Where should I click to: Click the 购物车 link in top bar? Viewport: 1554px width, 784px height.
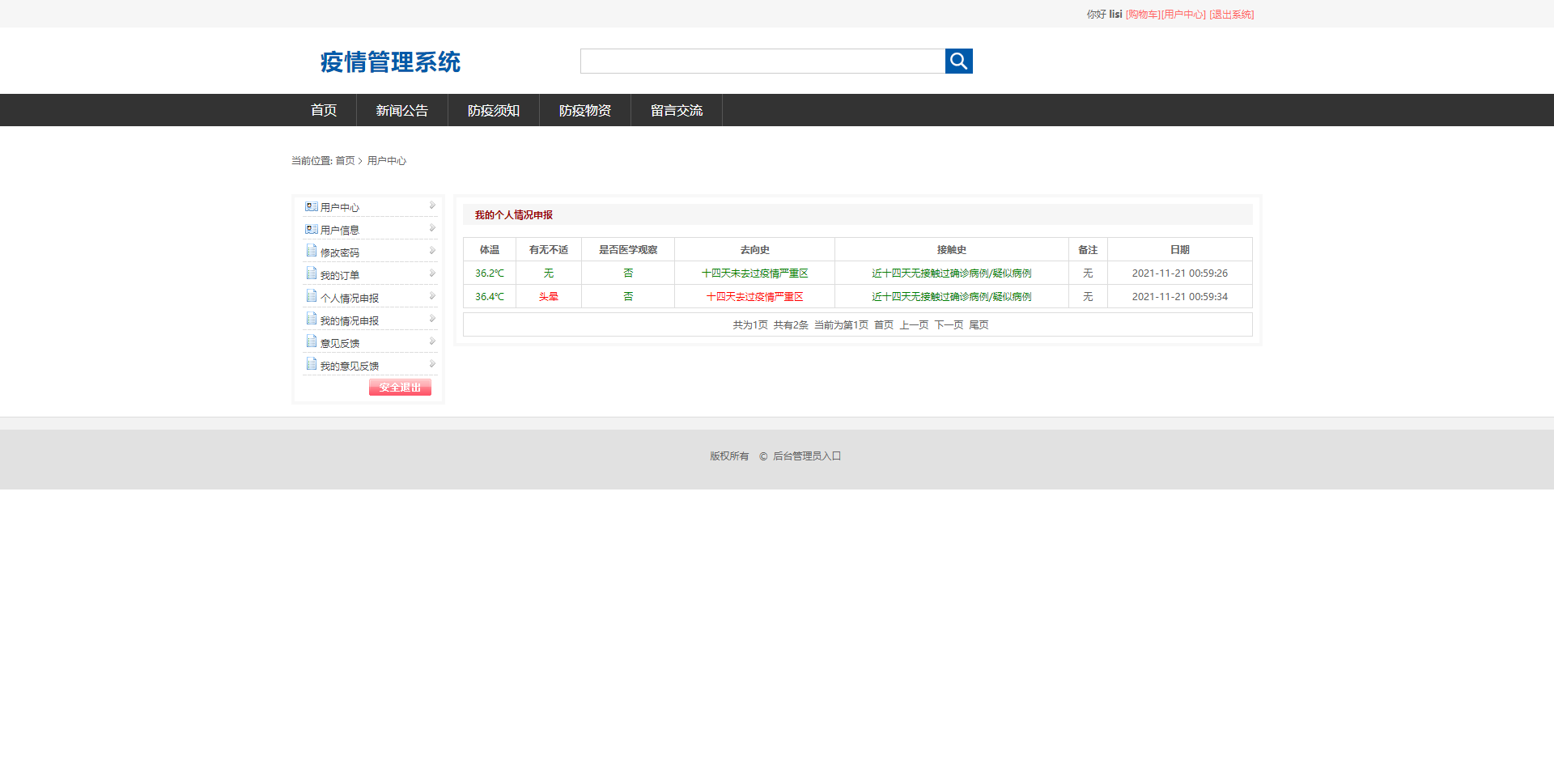[x=1143, y=15]
